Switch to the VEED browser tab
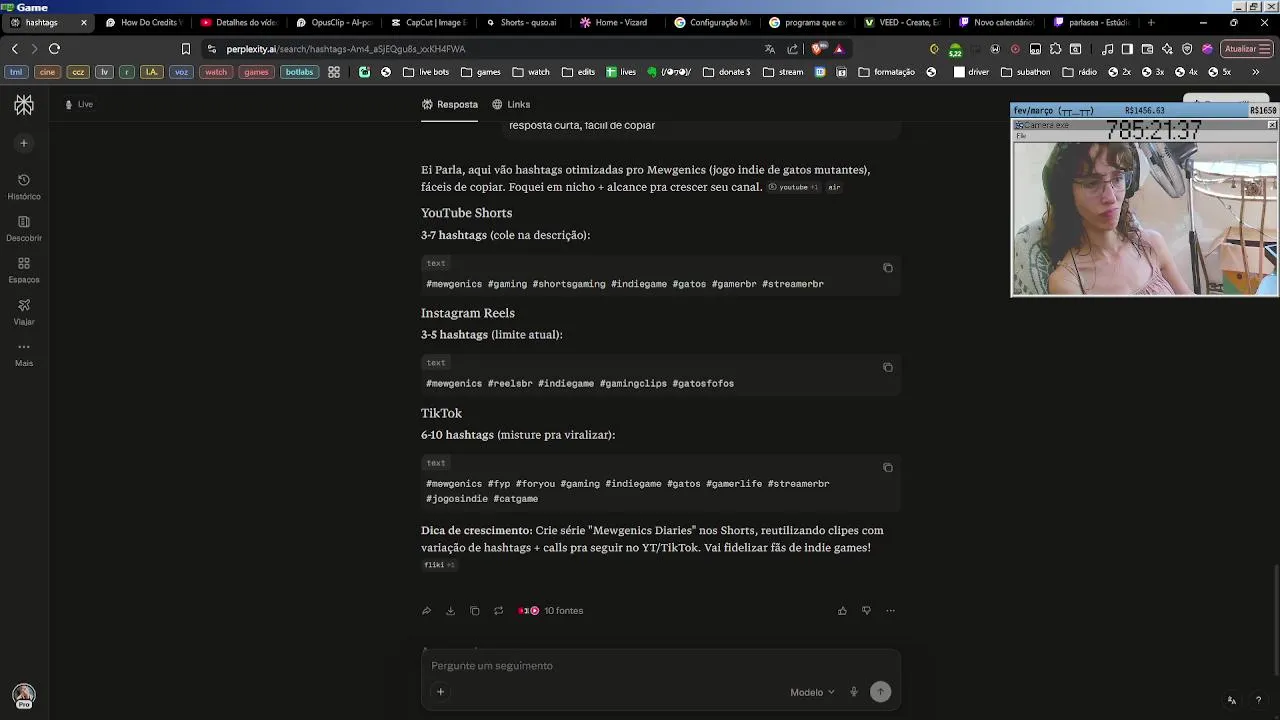Viewport: 1280px width, 720px height. click(x=902, y=22)
